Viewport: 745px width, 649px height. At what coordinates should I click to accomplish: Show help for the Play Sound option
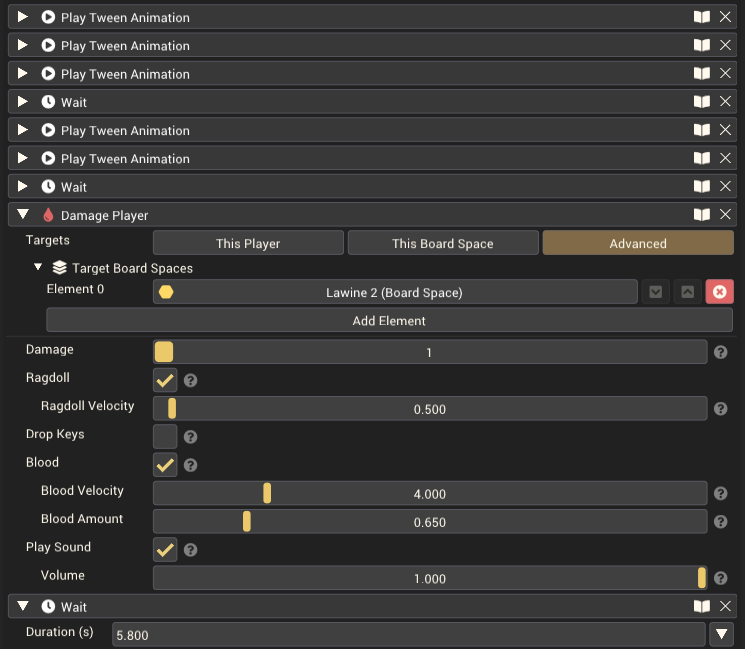pyautogui.click(x=191, y=550)
